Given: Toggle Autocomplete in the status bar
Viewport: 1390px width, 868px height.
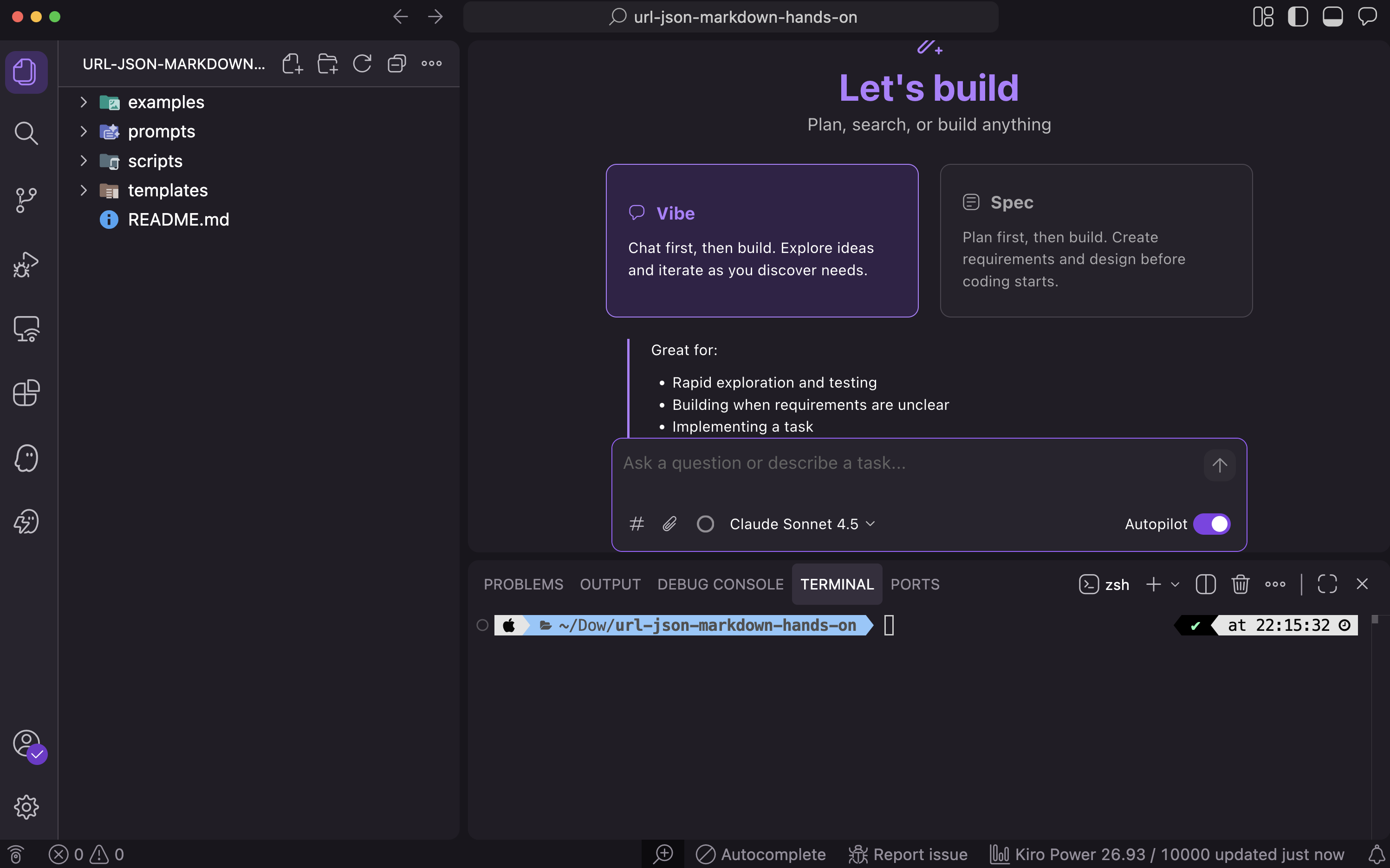Looking at the screenshot, I should [760, 854].
